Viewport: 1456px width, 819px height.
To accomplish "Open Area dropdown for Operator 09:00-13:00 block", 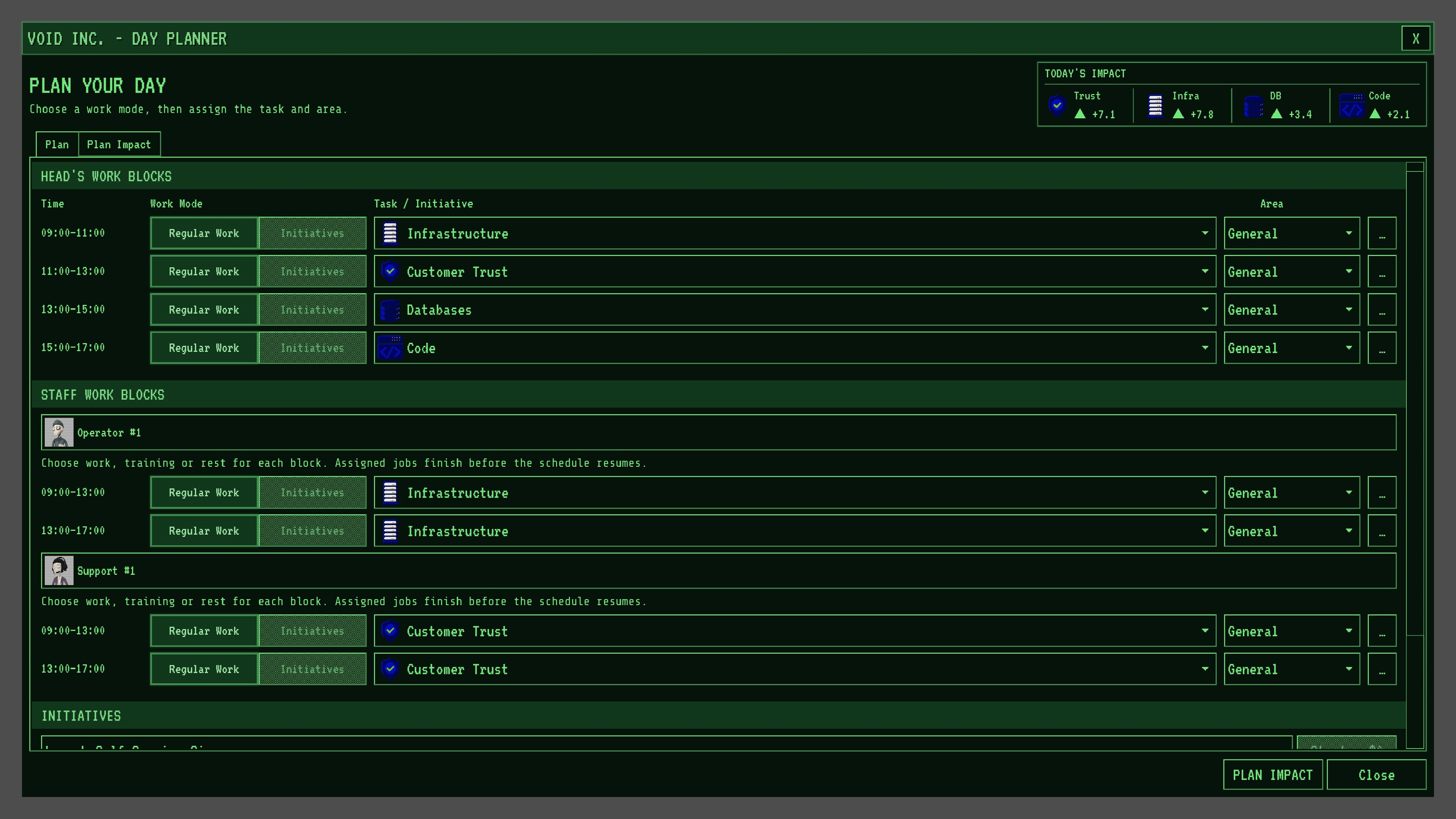I will point(1291,492).
